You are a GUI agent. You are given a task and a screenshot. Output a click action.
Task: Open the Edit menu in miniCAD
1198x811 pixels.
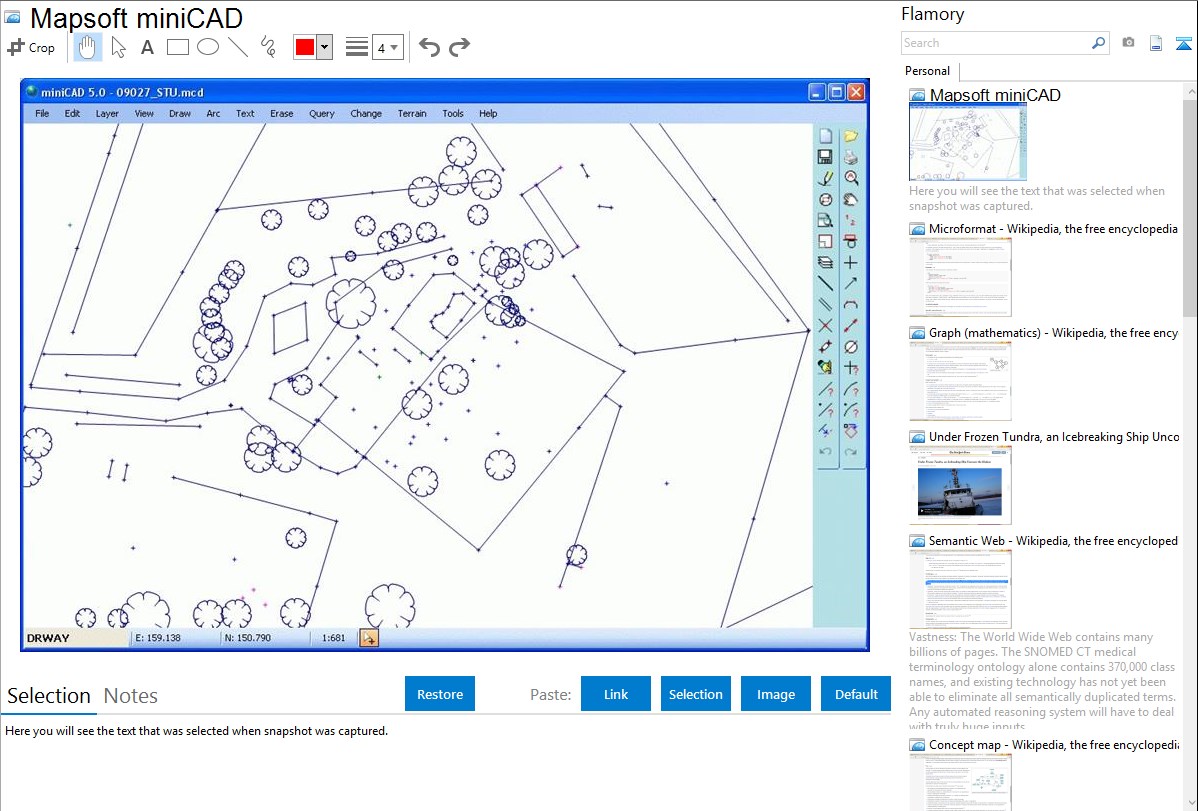72,113
